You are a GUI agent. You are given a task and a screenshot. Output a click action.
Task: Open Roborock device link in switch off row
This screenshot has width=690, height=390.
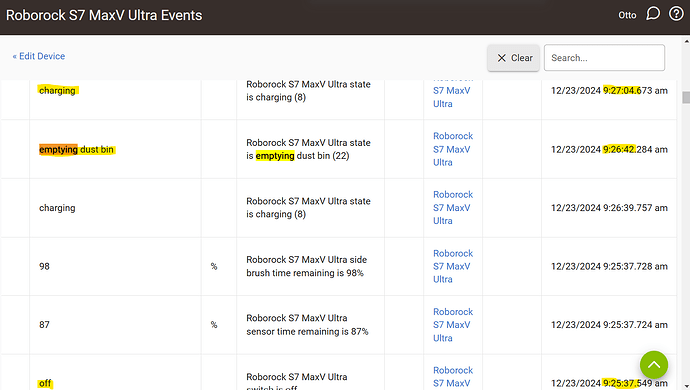pos(453,377)
